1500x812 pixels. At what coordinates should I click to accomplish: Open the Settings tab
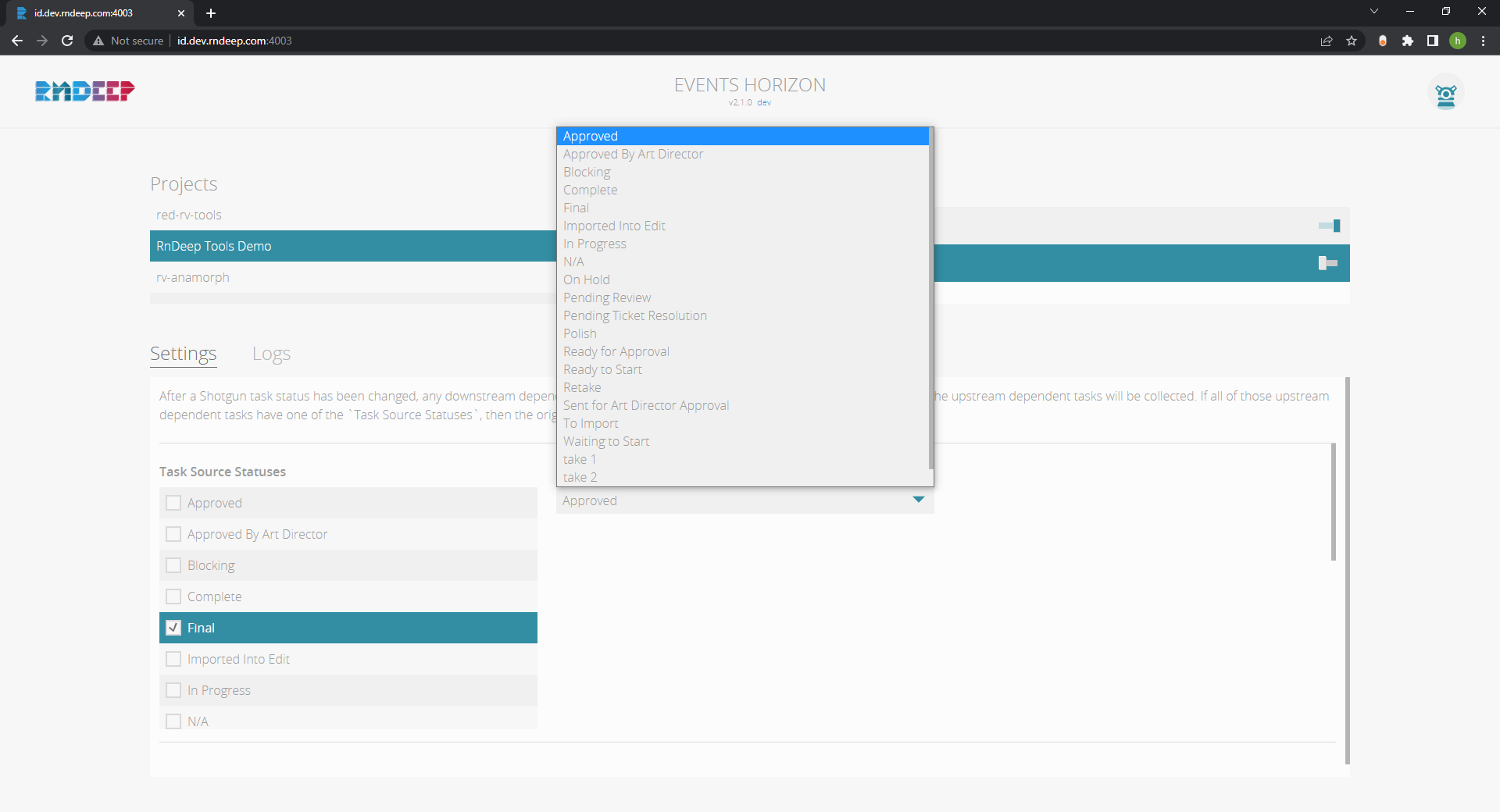[x=183, y=354]
